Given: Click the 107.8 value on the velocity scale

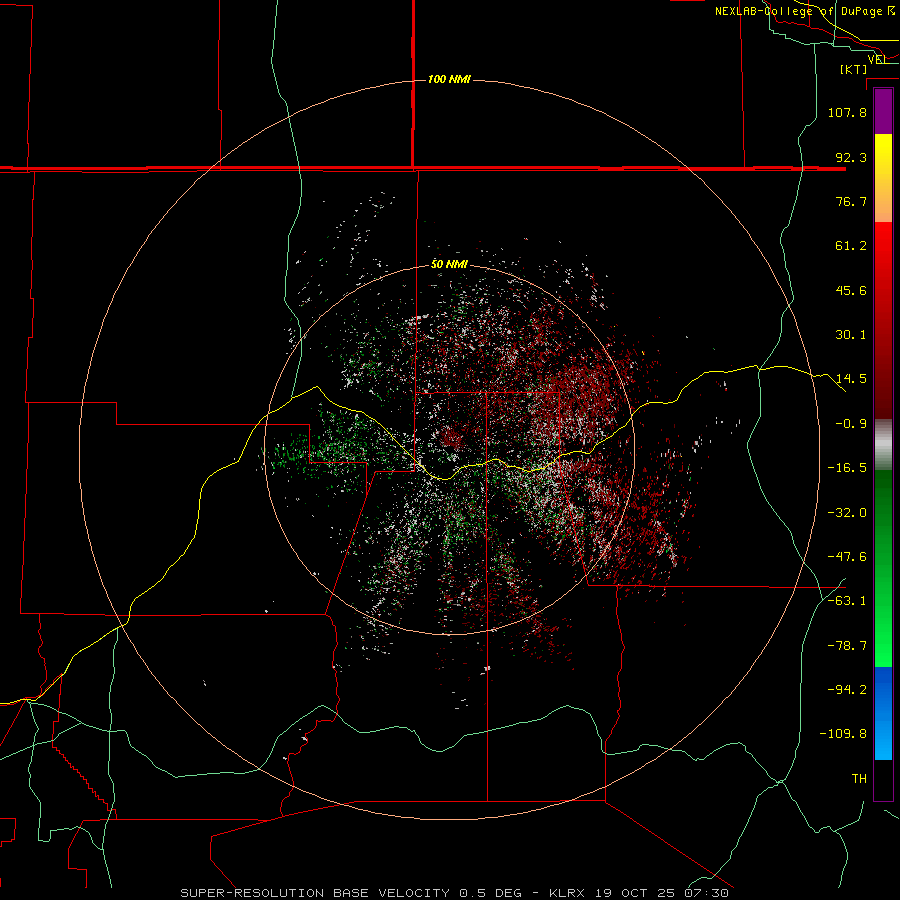Looking at the screenshot, I should pyautogui.click(x=847, y=112).
